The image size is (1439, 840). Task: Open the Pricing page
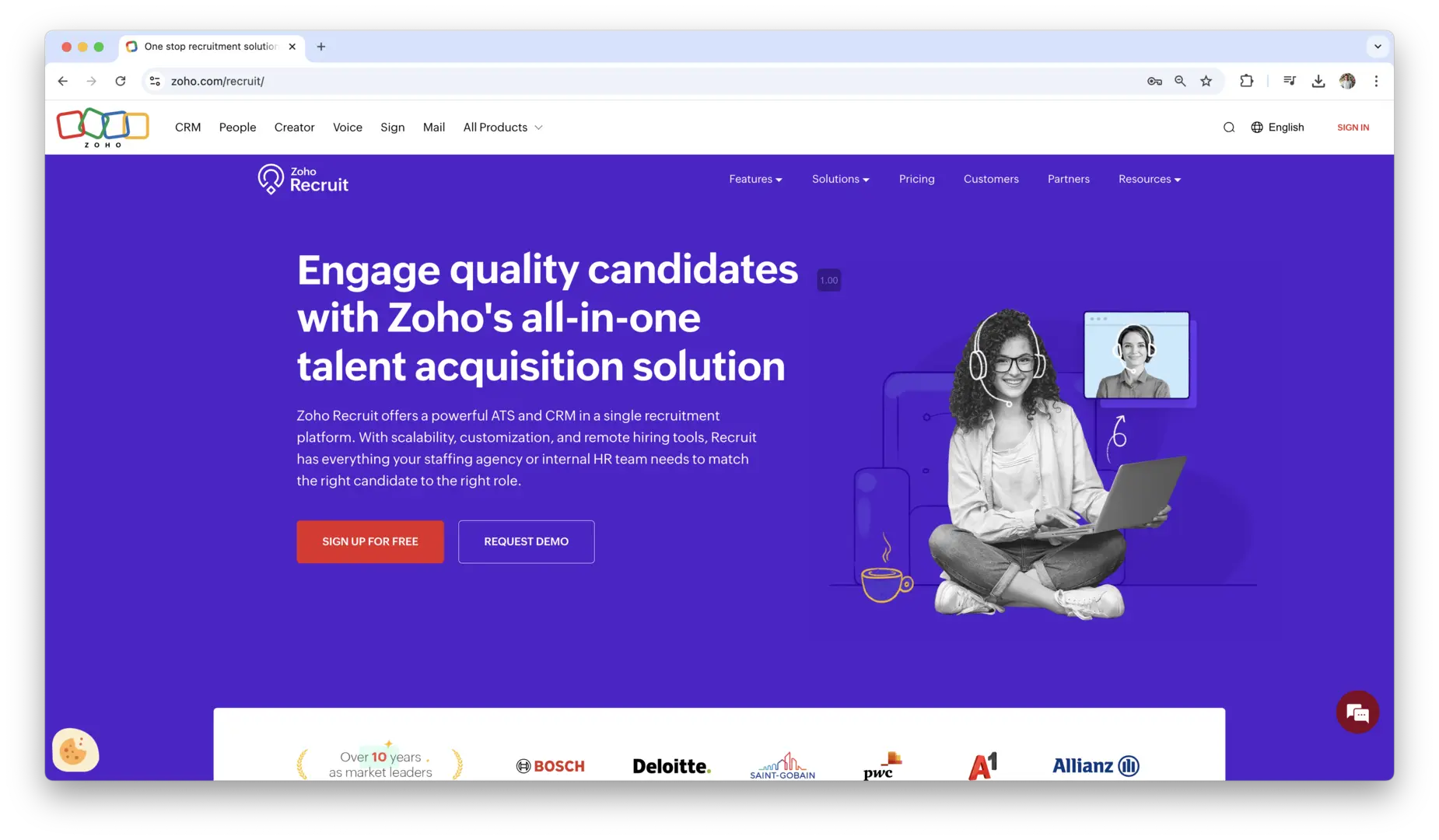click(x=916, y=179)
